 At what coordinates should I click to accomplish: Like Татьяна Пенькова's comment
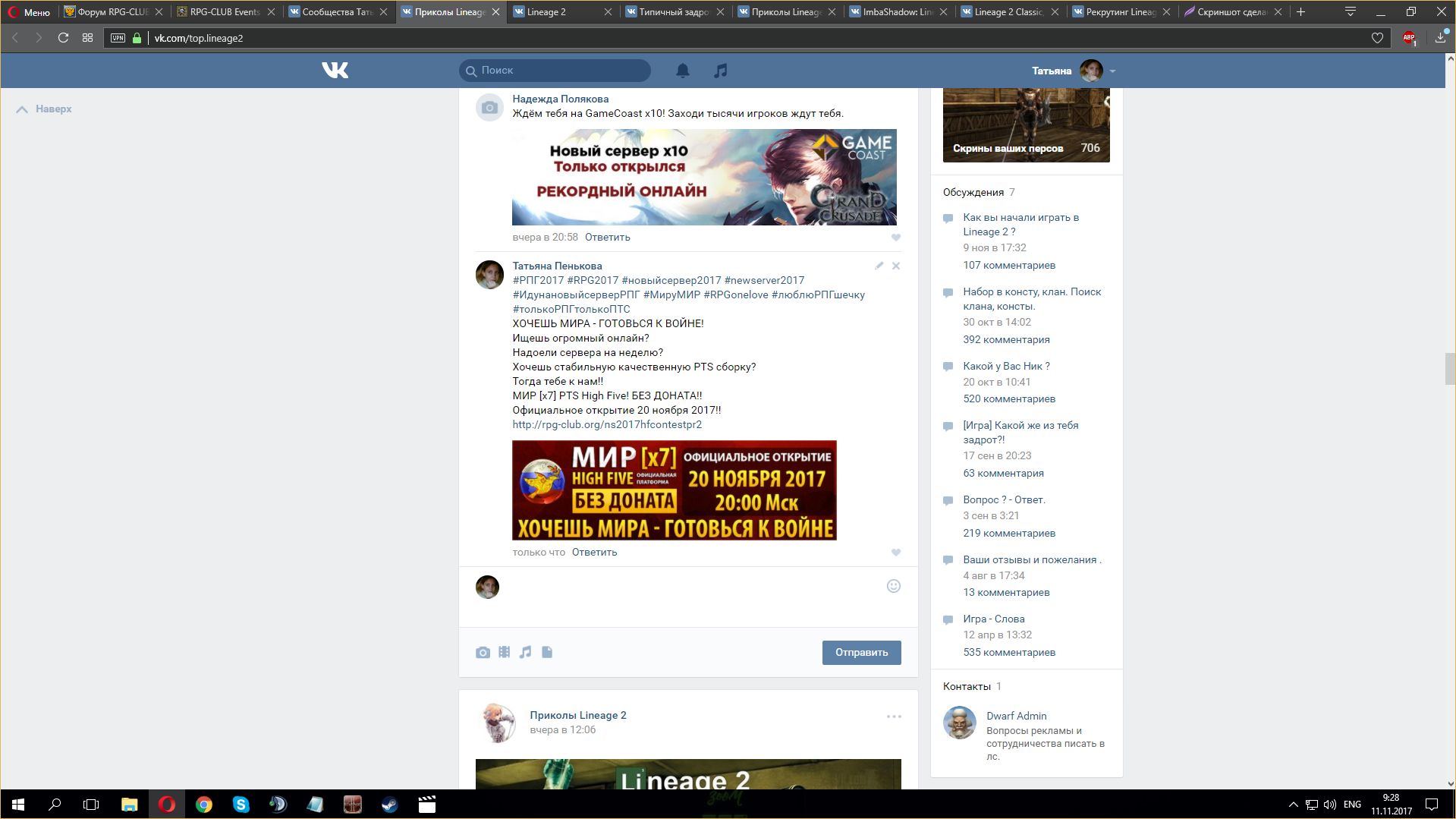coord(896,553)
